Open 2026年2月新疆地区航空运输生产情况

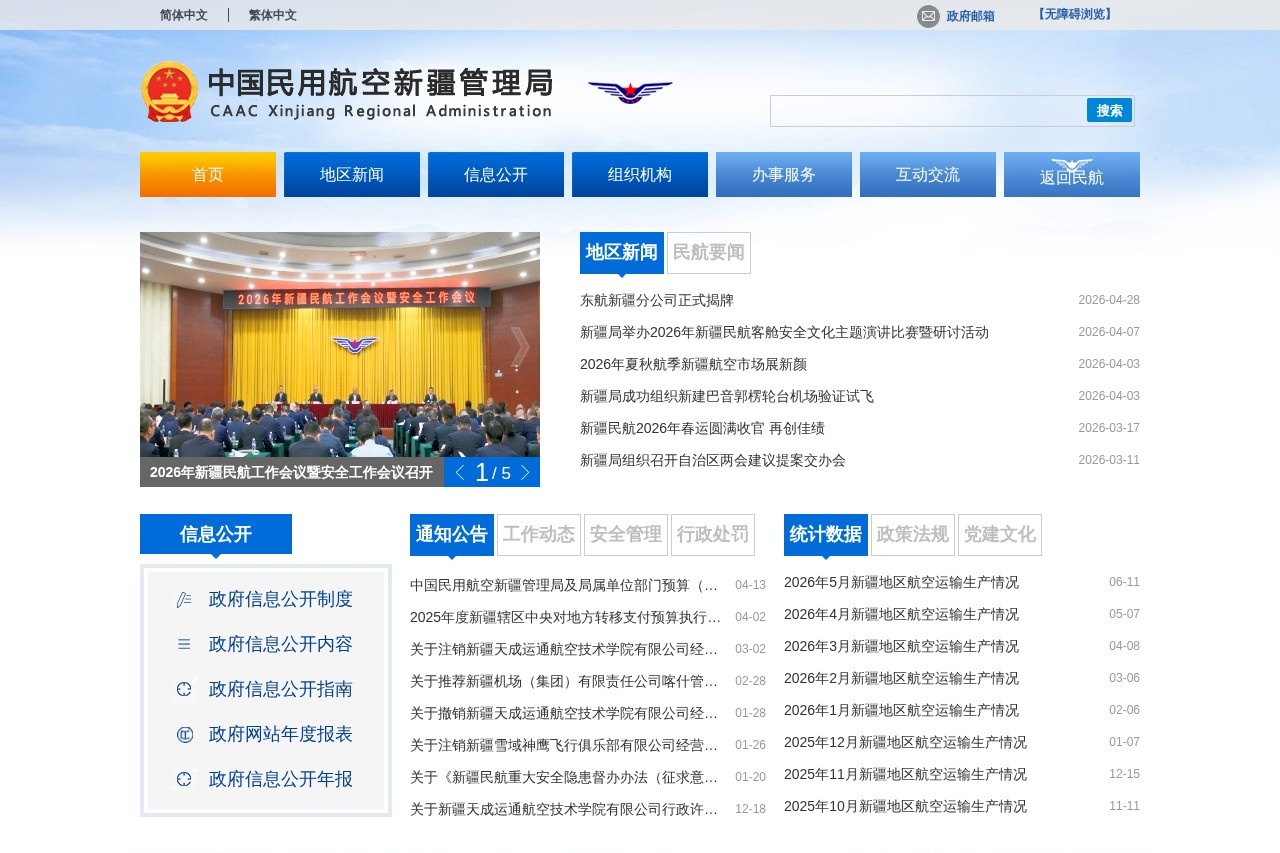901,678
